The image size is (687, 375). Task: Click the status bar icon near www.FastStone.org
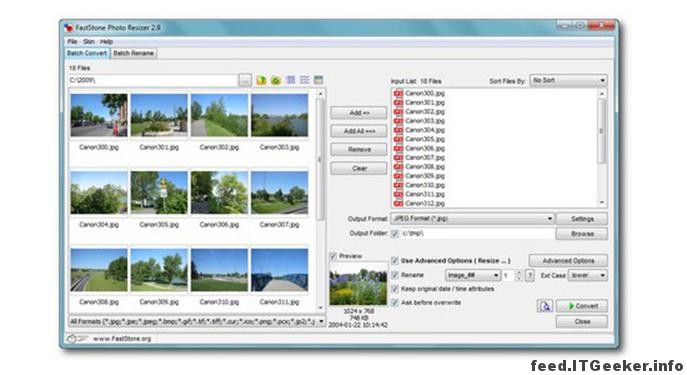(71, 338)
